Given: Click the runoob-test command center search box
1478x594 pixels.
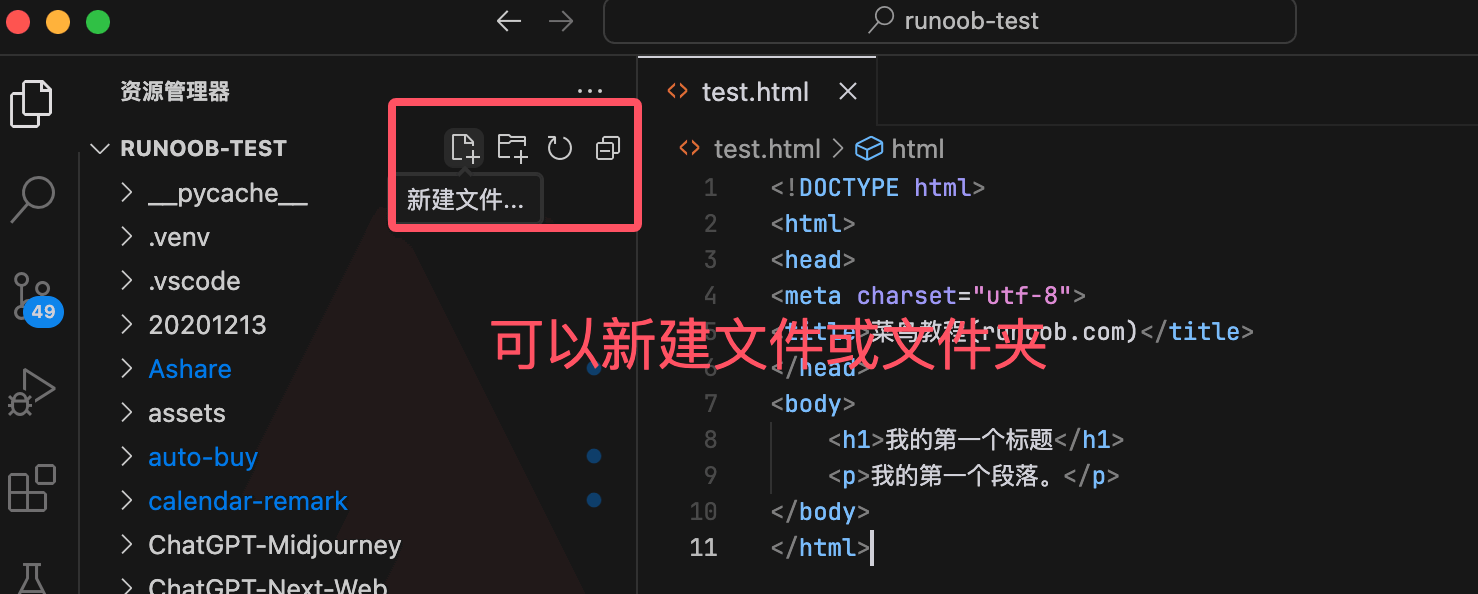Looking at the screenshot, I should (950, 21).
